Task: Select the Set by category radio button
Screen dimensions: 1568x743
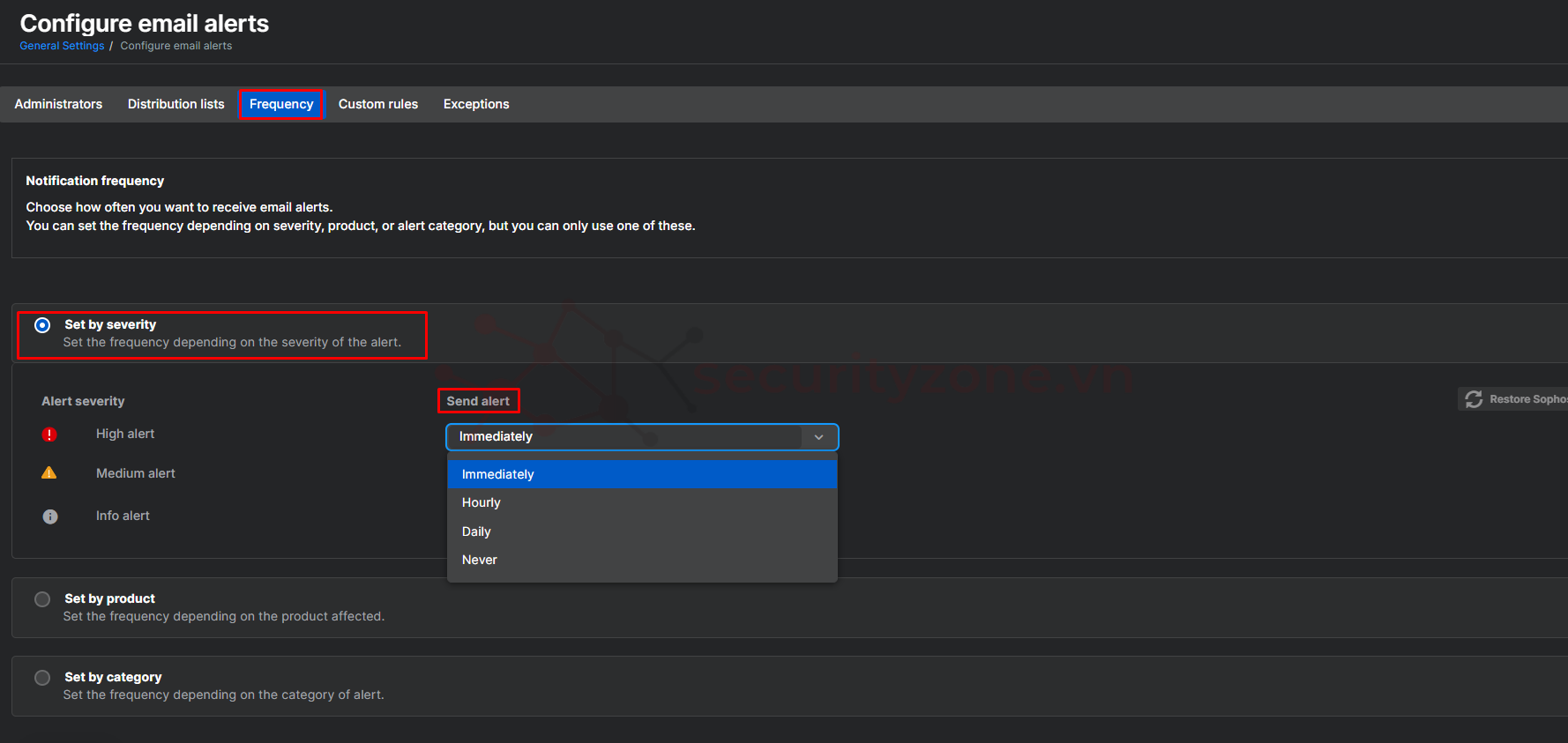Action: [x=42, y=678]
